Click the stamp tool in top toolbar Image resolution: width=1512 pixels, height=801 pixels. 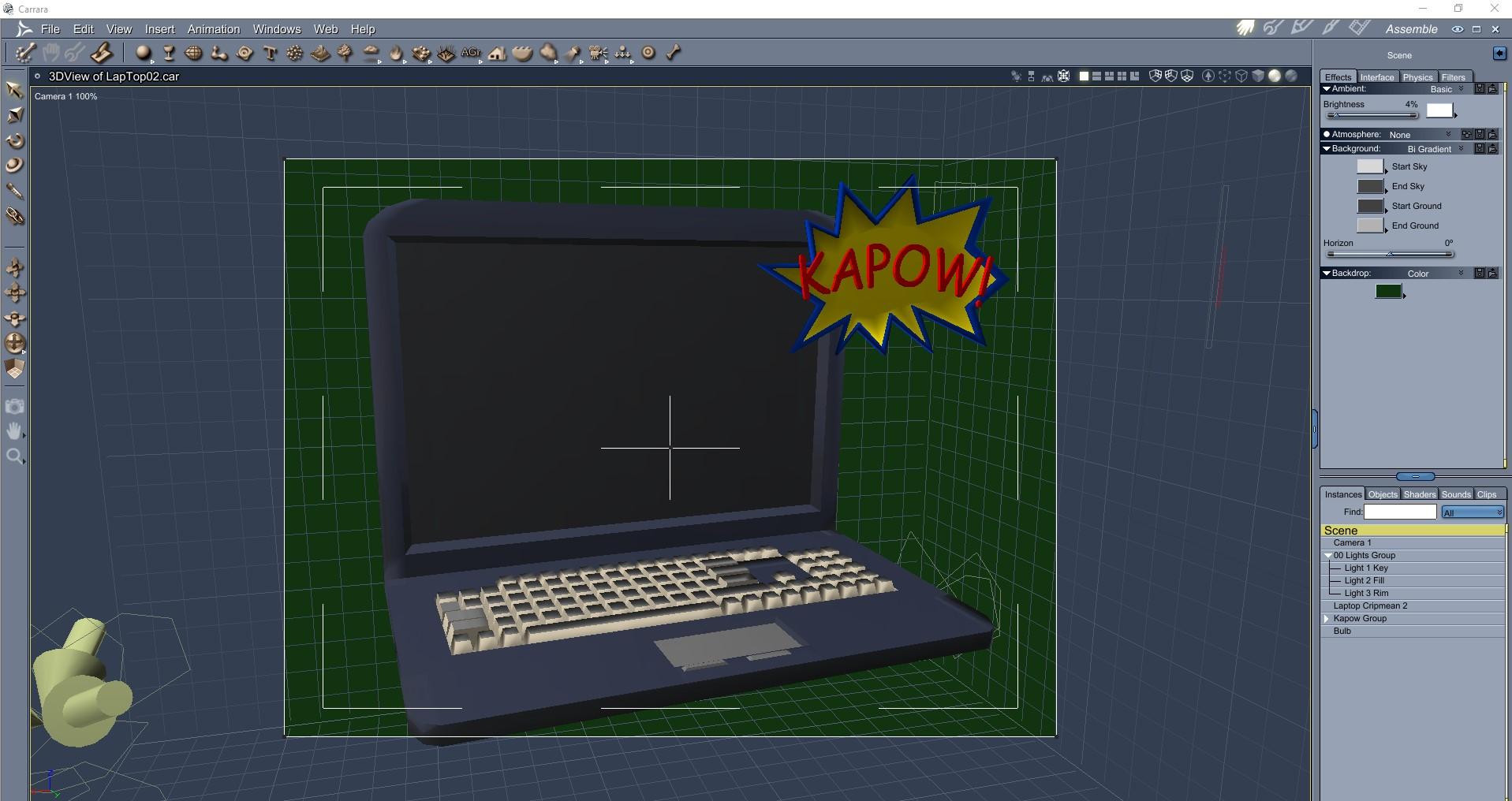point(101,53)
